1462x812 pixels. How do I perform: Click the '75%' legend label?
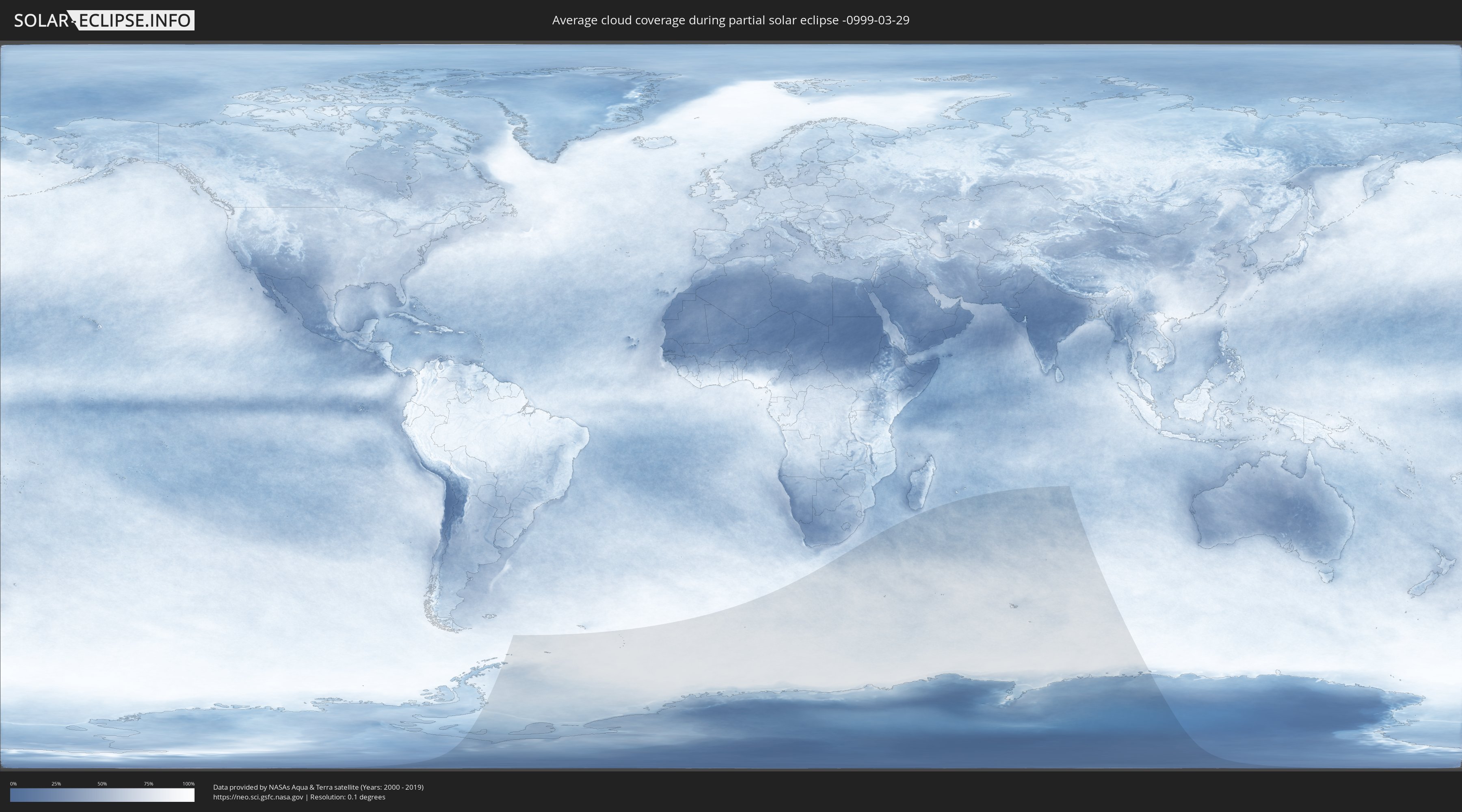click(x=148, y=784)
